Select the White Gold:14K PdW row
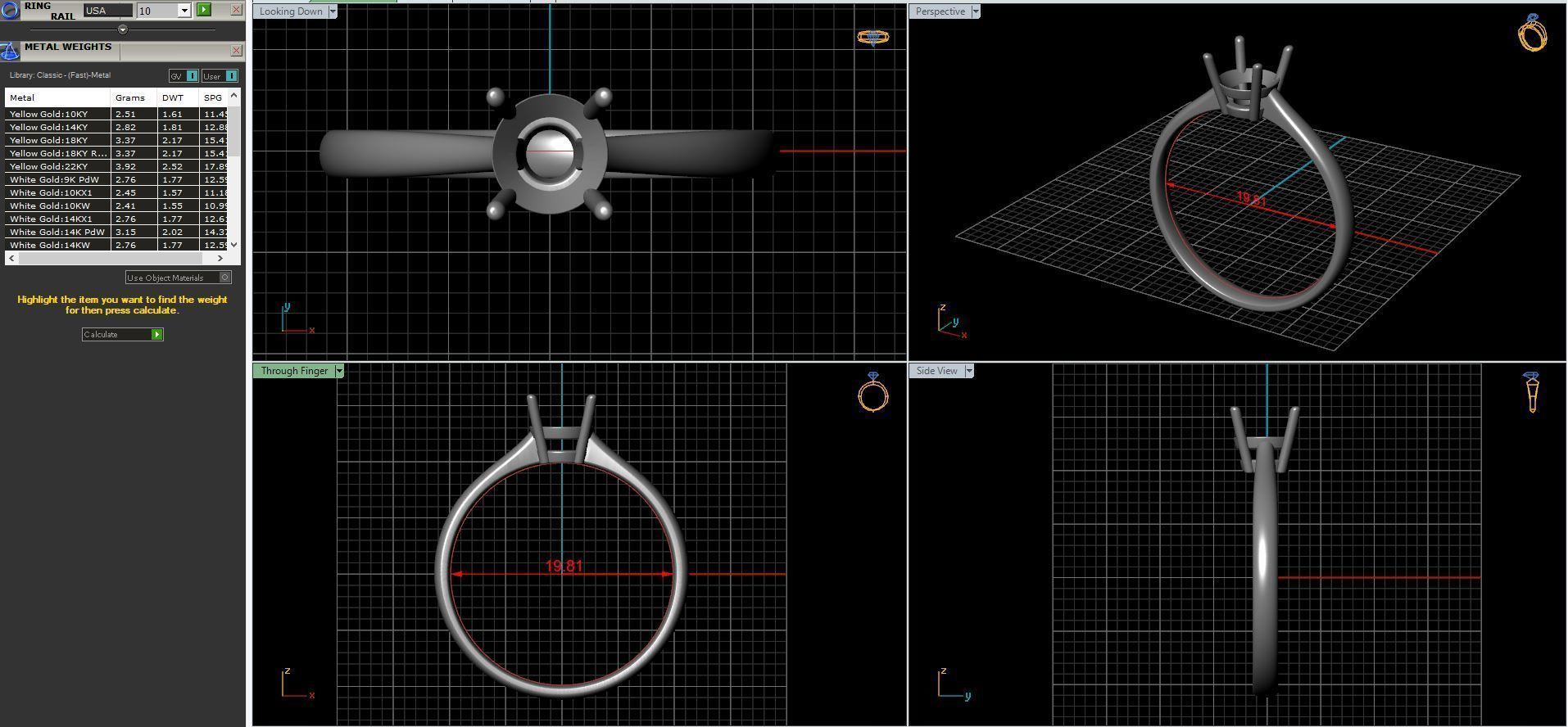1568x727 pixels. (116, 232)
